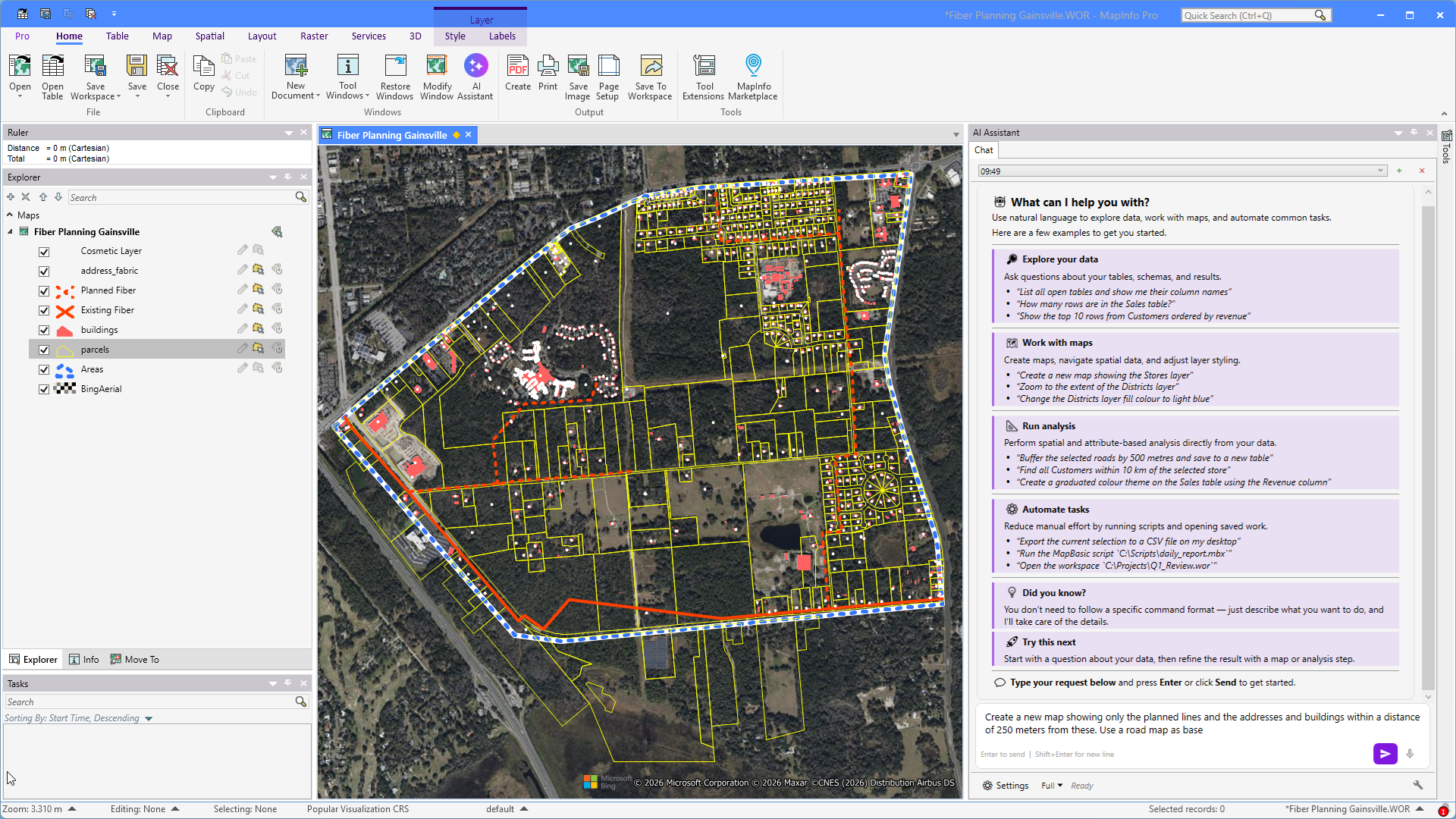Create a new document window
The height and width of the screenshot is (819, 1456).
click(296, 77)
